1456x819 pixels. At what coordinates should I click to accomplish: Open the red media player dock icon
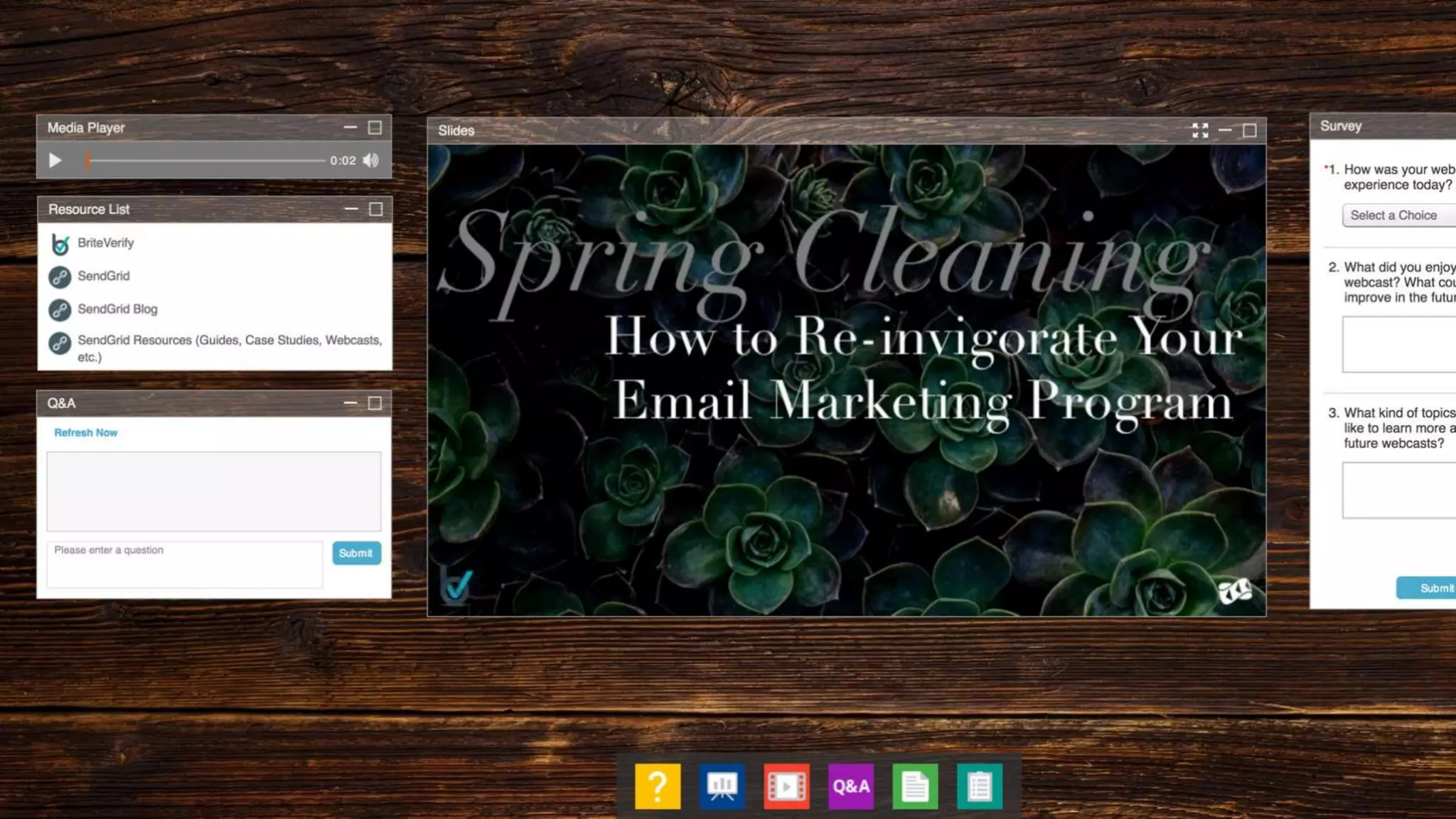pos(786,786)
